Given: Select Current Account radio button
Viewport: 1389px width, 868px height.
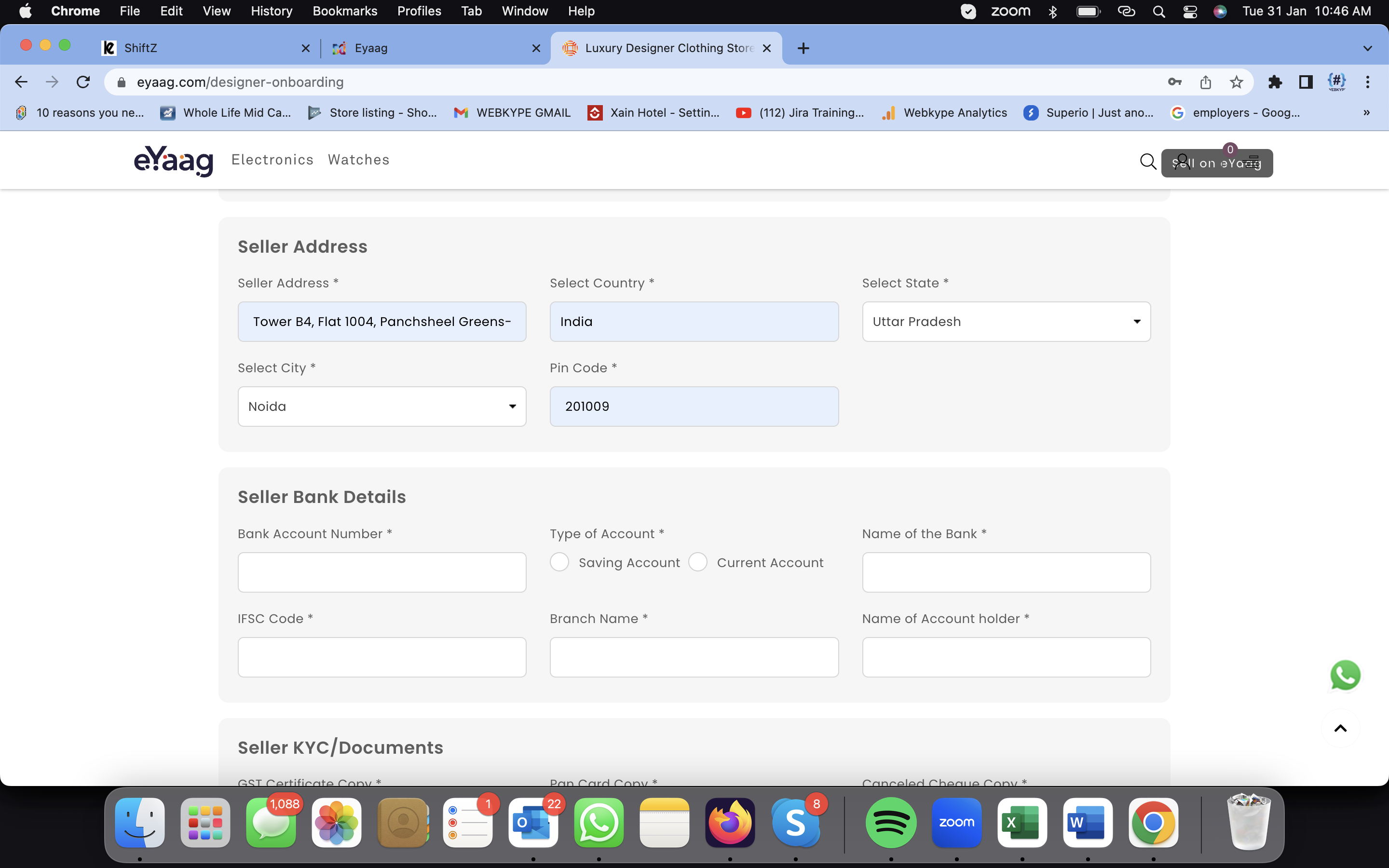Looking at the screenshot, I should click(698, 562).
